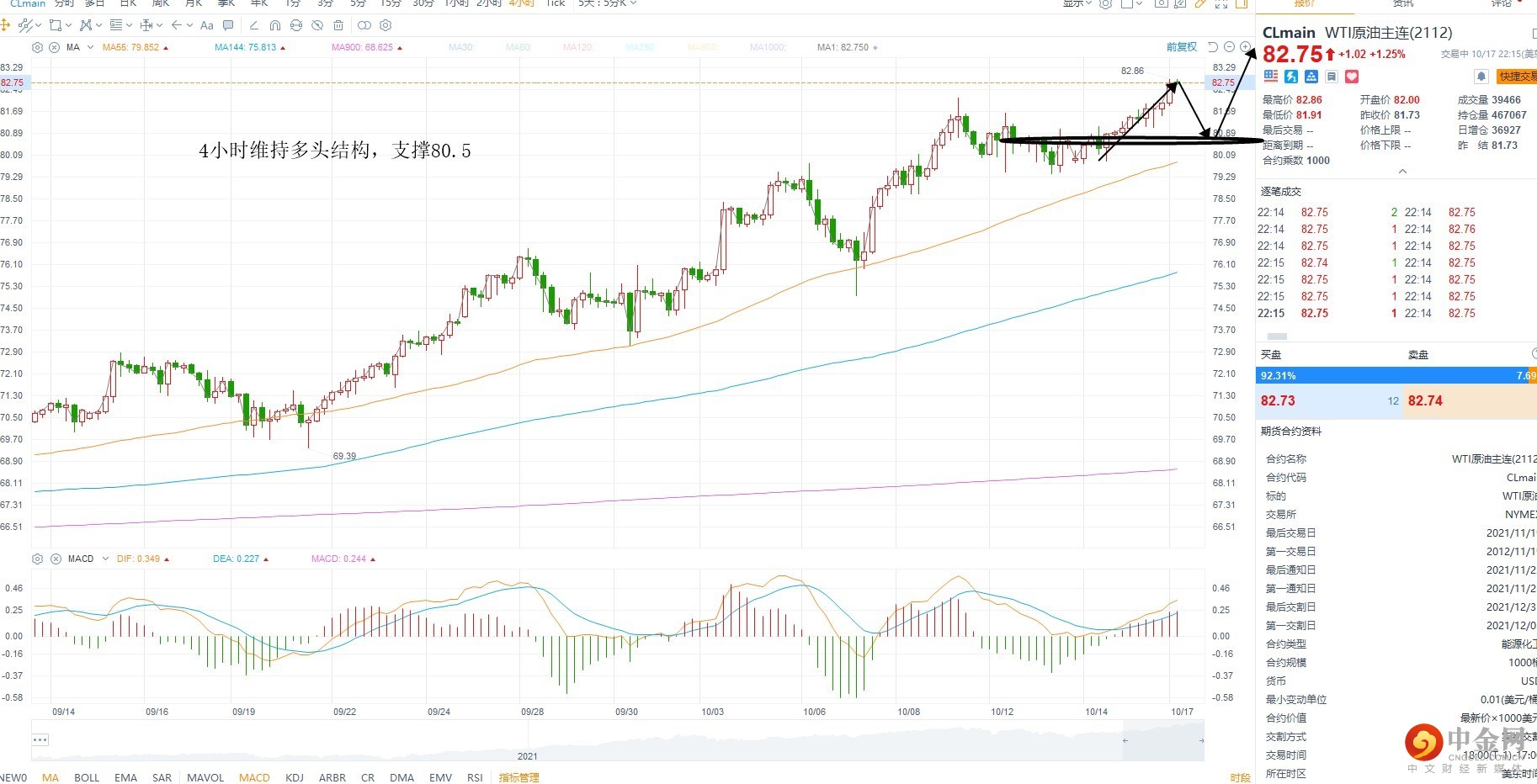Toggle hide-drawings eye icon in toolbar
The image size is (1537, 784).
pos(317,25)
